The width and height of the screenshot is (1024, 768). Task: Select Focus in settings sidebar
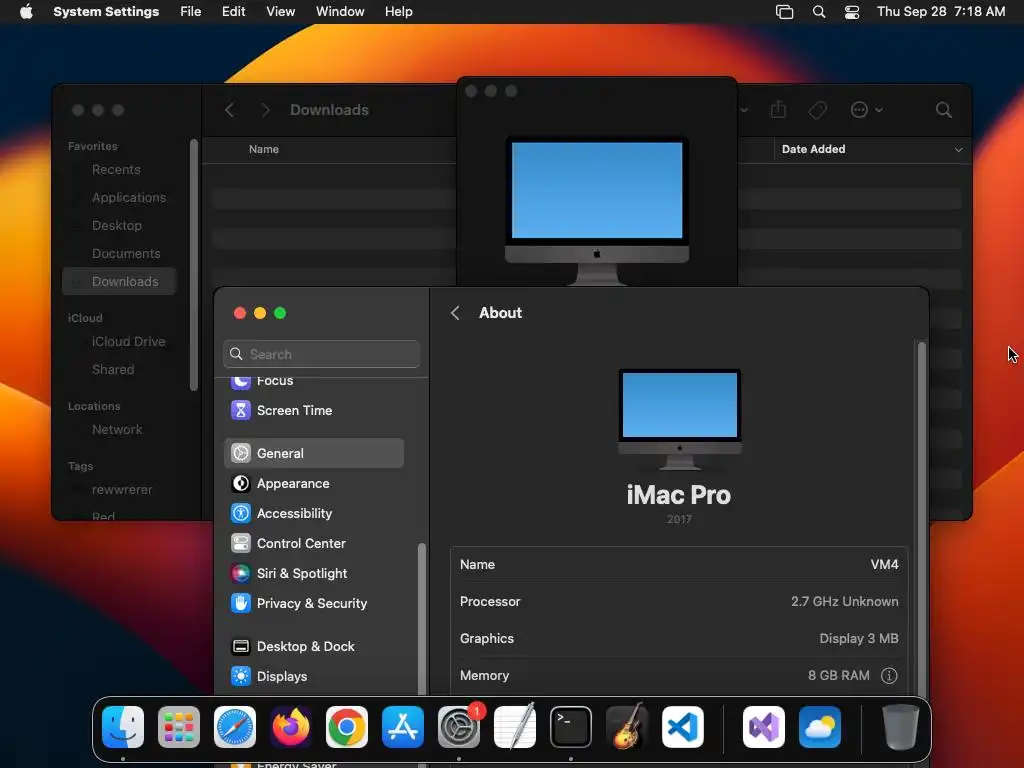point(314,382)
